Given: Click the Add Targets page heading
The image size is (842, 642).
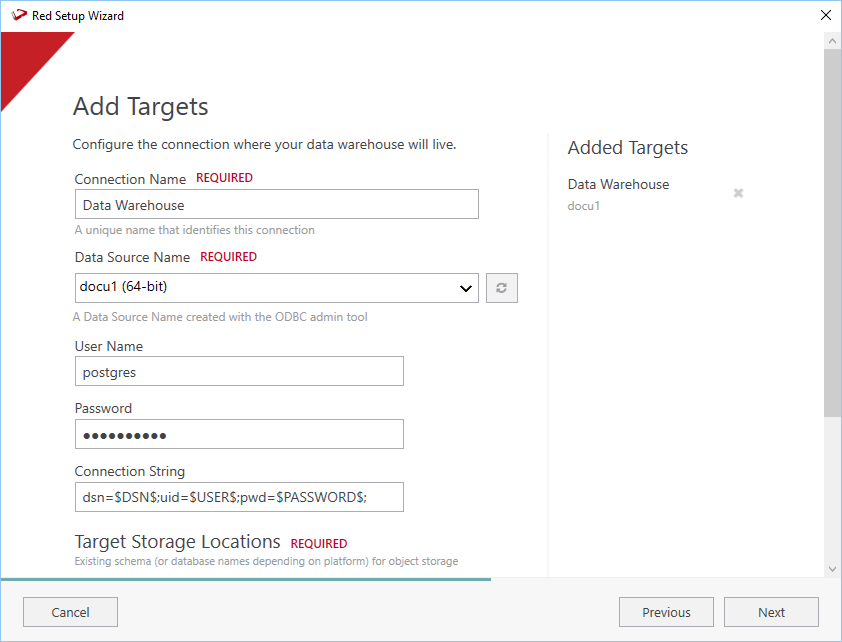Looking at the screenshot, I should [141, 107].
